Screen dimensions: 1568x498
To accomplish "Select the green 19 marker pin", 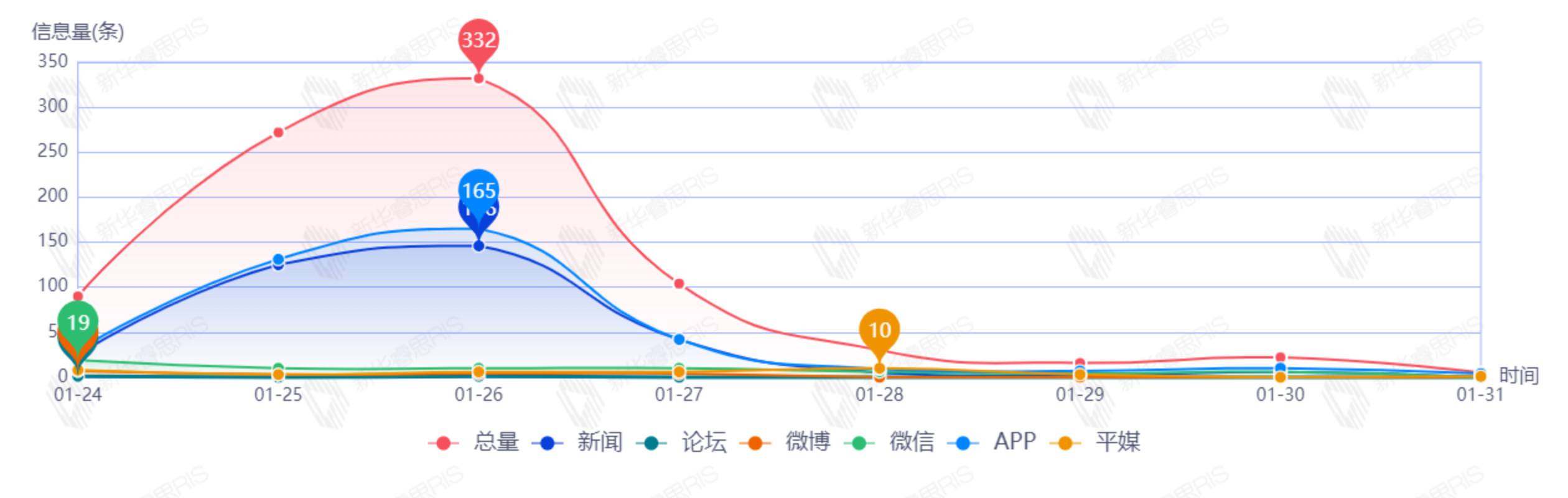I will pos(78,322).
